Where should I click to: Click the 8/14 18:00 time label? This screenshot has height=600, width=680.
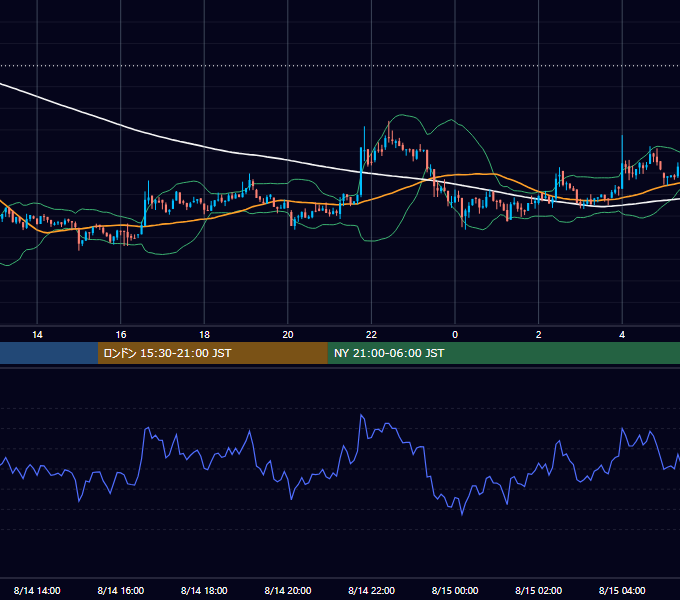pos(204,590)
